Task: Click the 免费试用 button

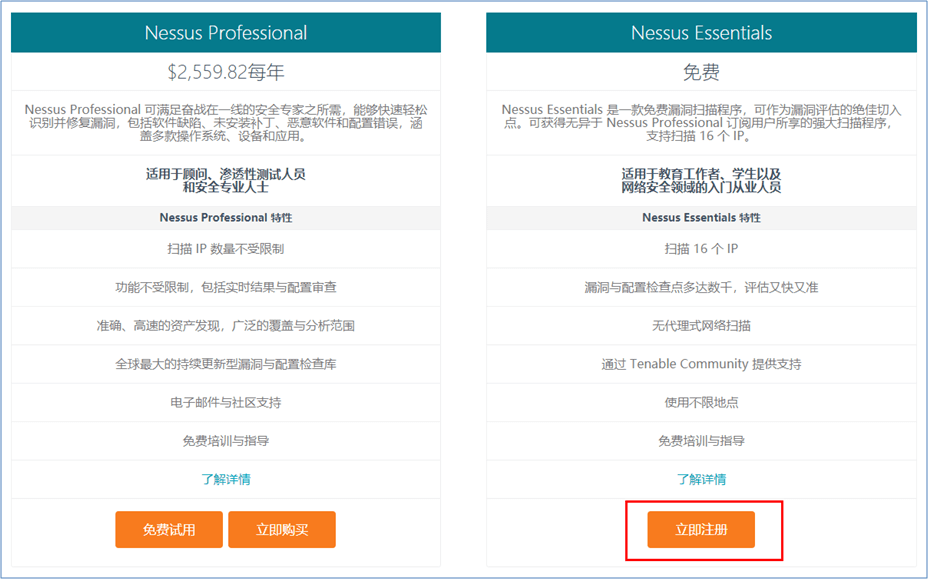Action: pos(169,529)
